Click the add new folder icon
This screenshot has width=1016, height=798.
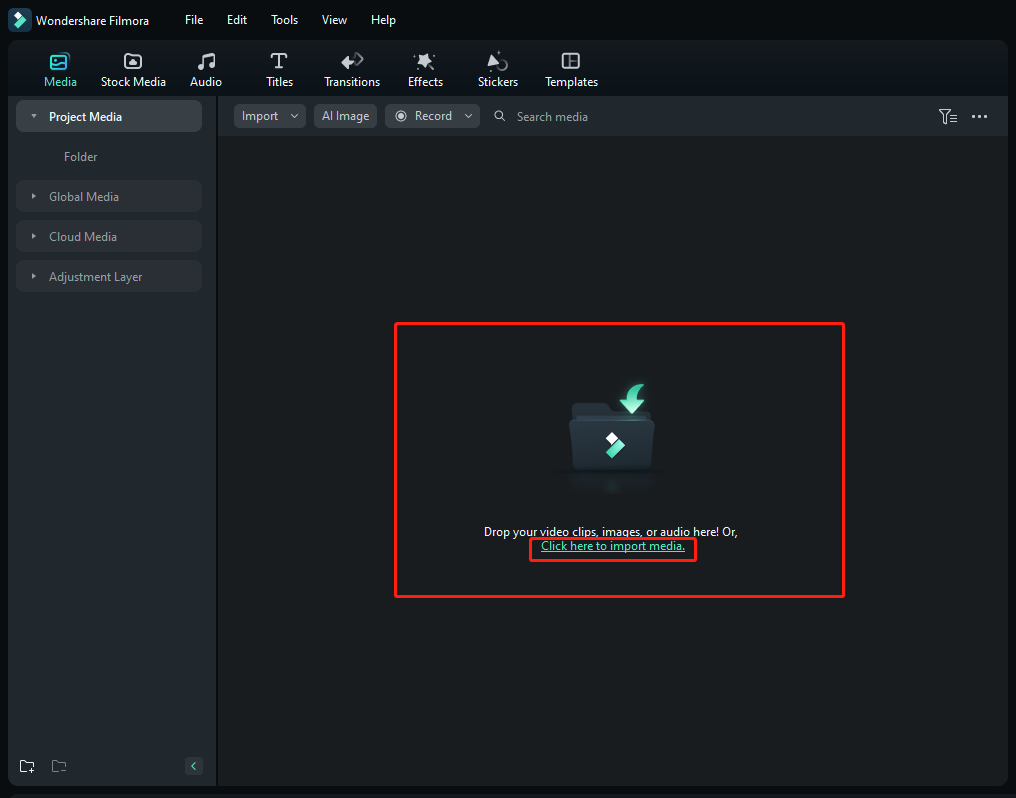(x=27, y=767)
